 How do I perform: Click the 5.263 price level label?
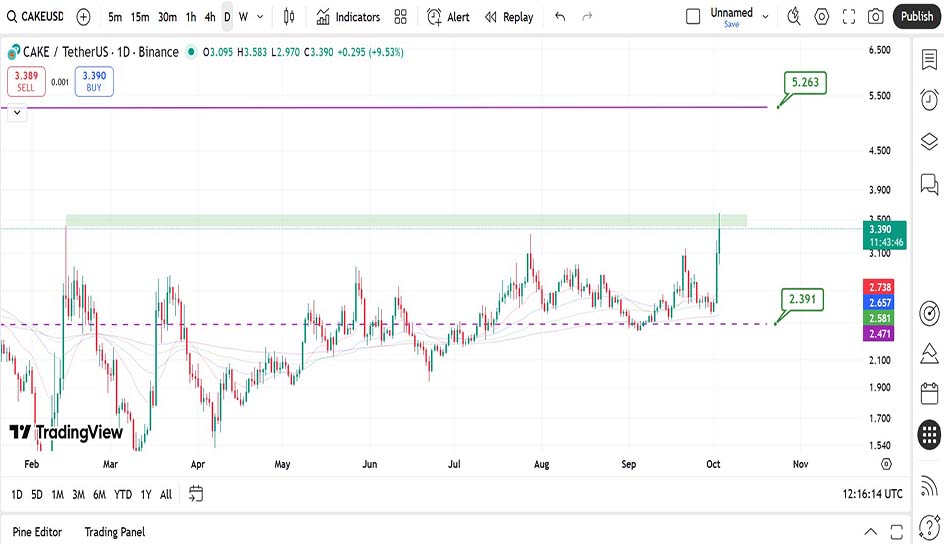[807, 83]
